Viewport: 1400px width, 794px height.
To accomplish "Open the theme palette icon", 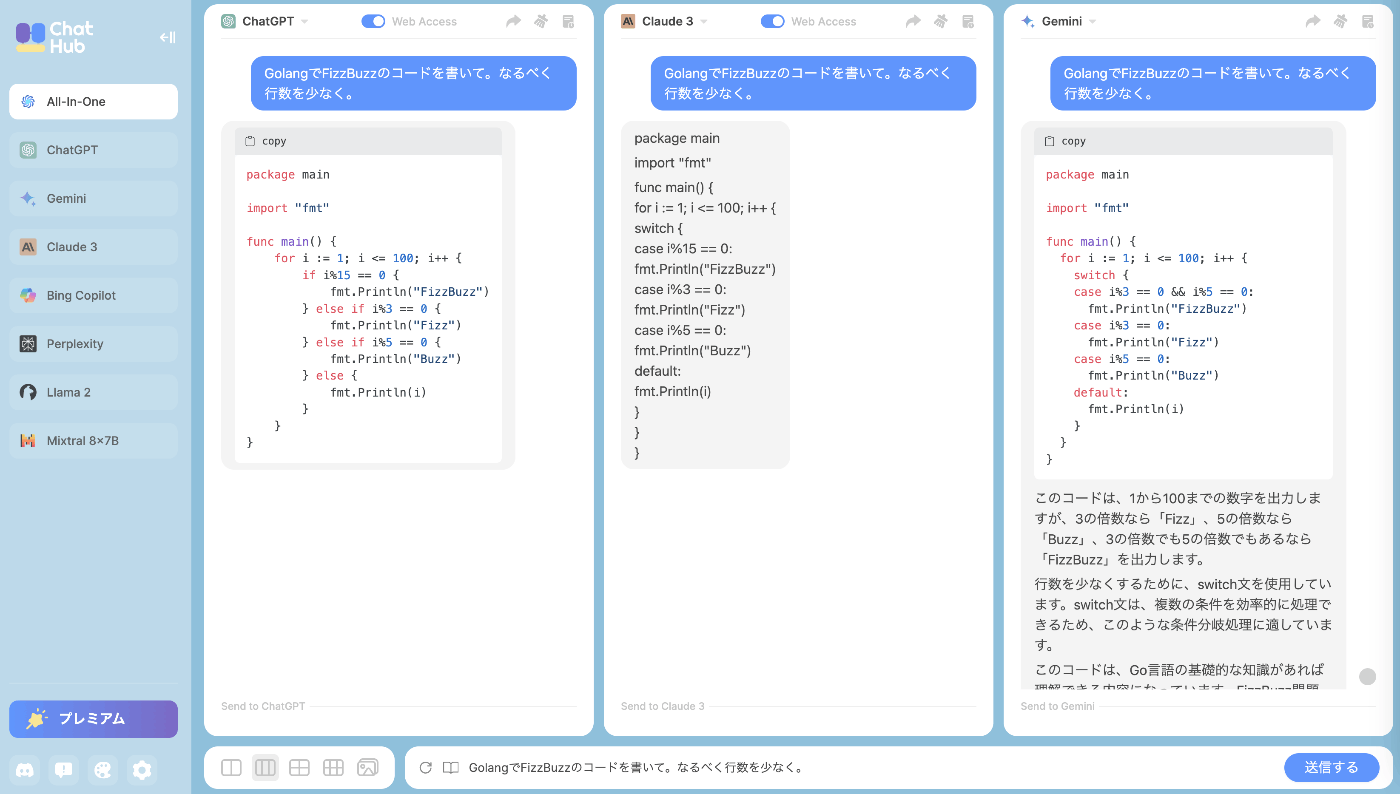I will coord(103,769).
